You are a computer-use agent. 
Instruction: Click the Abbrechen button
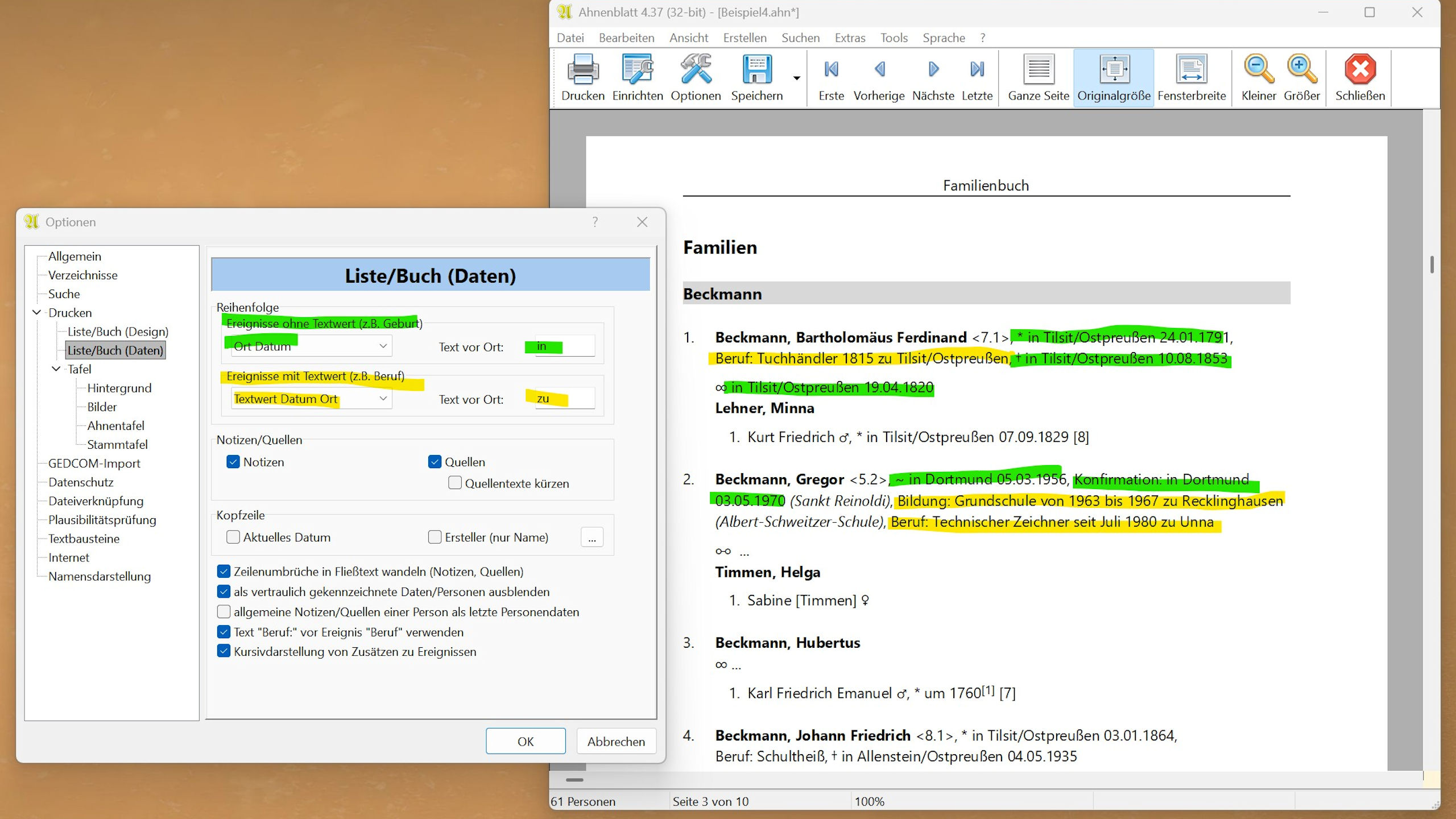tap(616, 741)
